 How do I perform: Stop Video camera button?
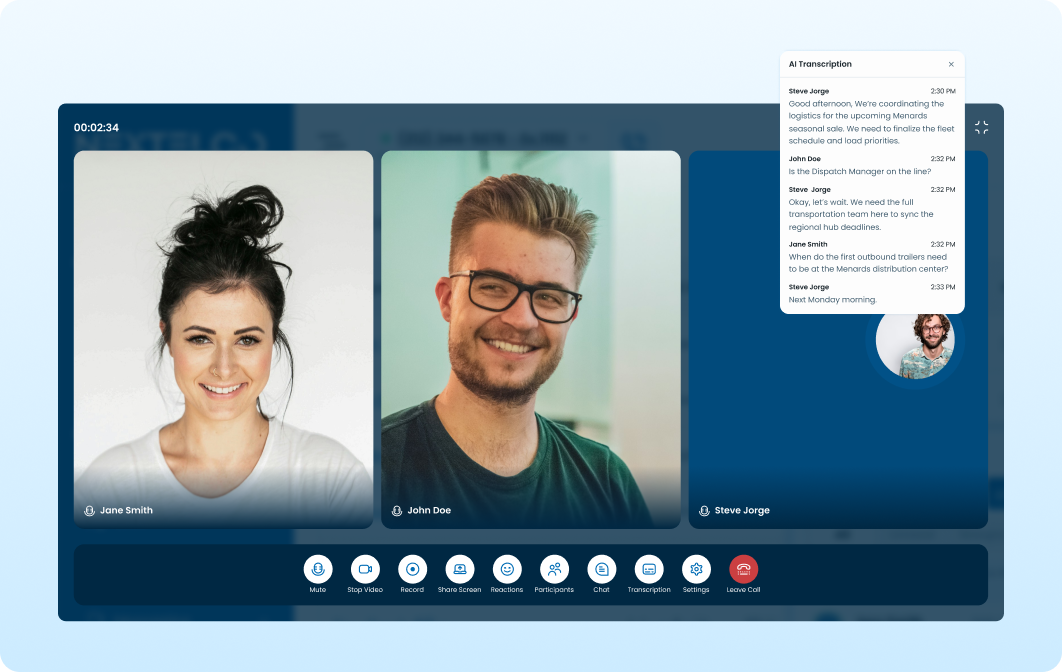[365, 569]
